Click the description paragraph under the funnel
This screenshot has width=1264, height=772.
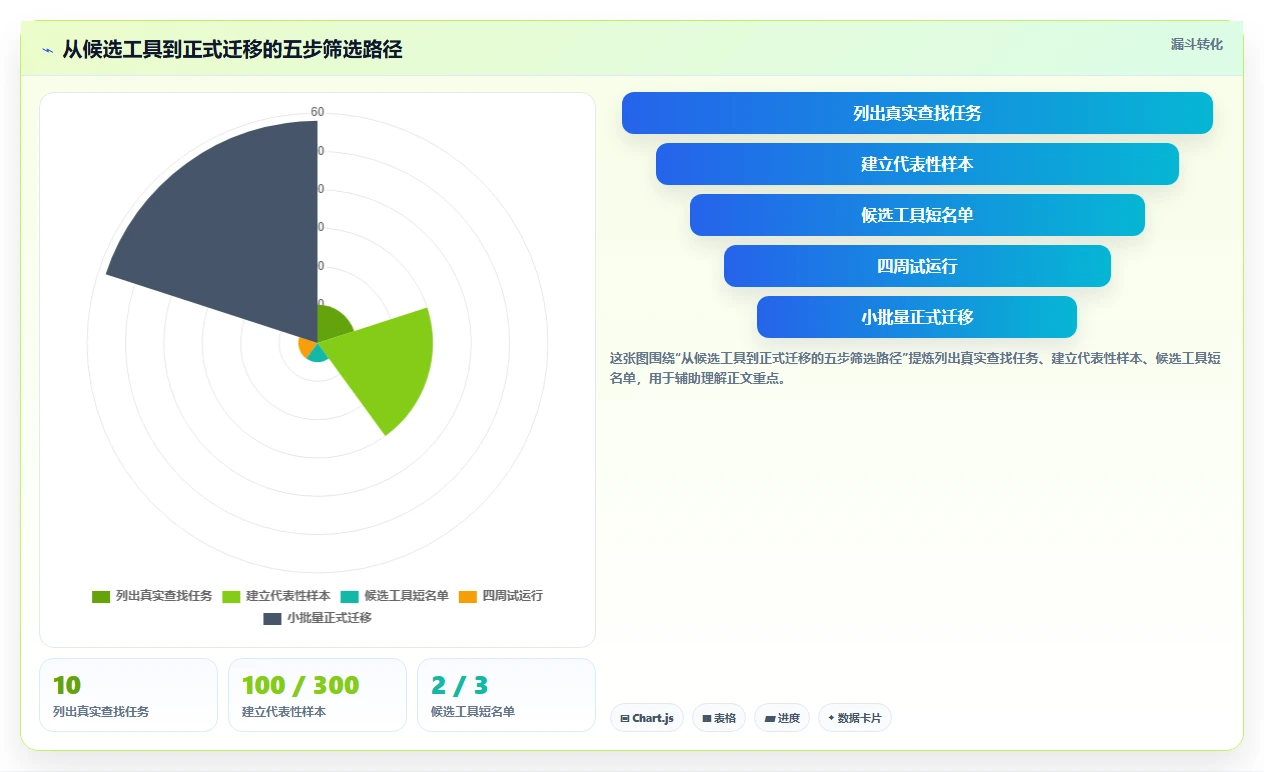pyautogui.click(x=916, y=368)
